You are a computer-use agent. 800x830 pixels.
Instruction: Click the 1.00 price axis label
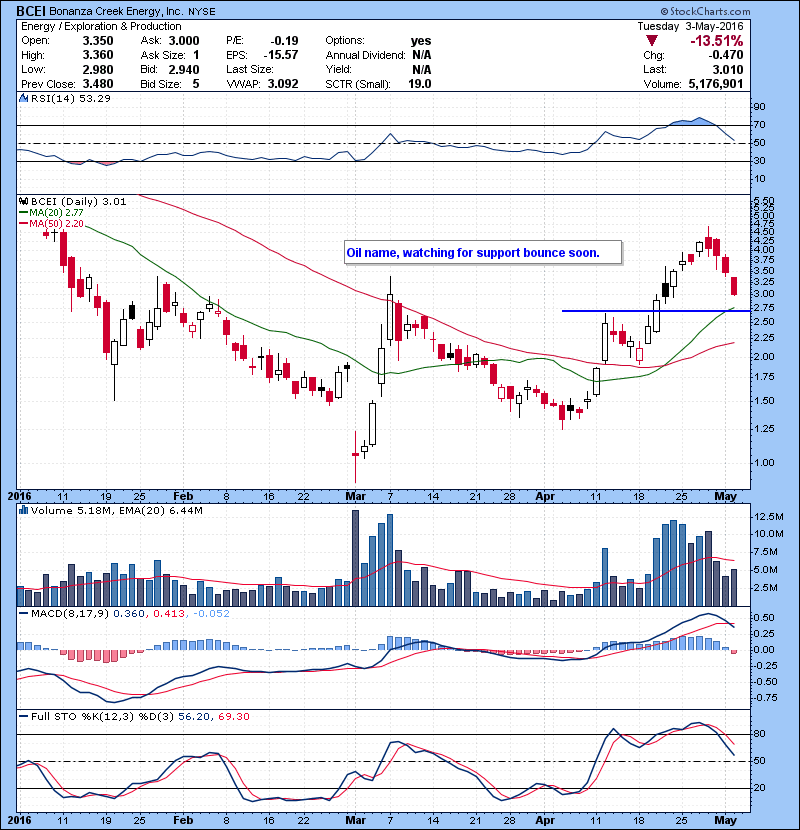pyautogui.click(x=764, y=463)
